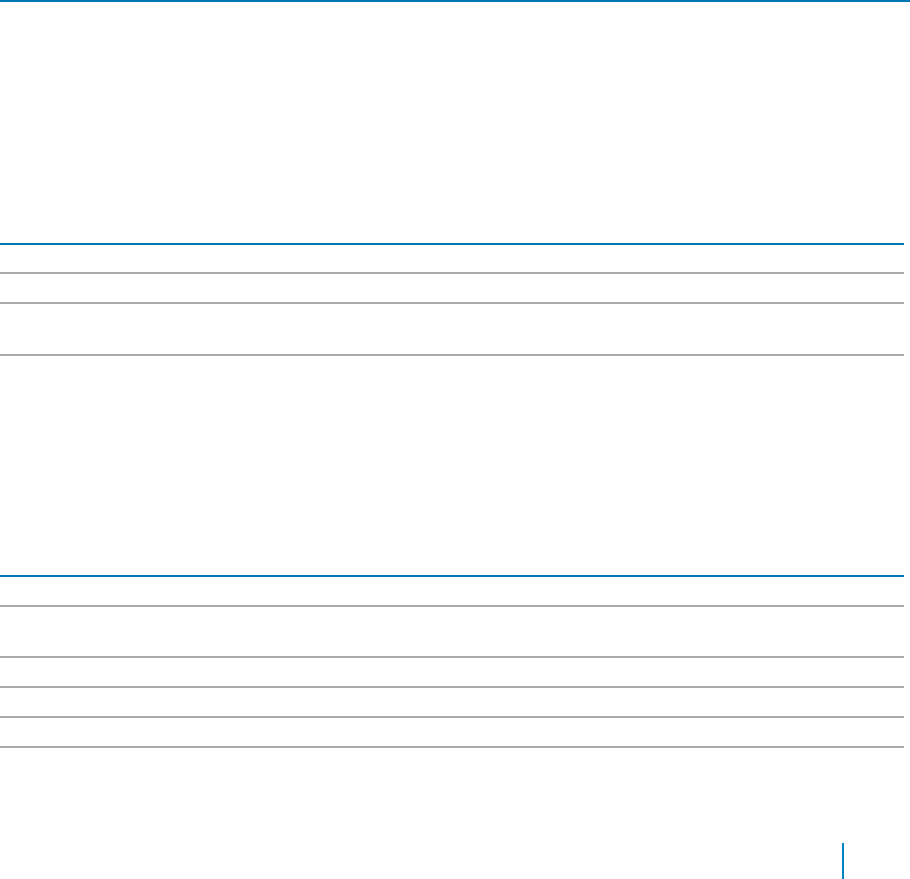Click the second gray divider in upper table
Screen dimensions: 910x879
point(452,303)
